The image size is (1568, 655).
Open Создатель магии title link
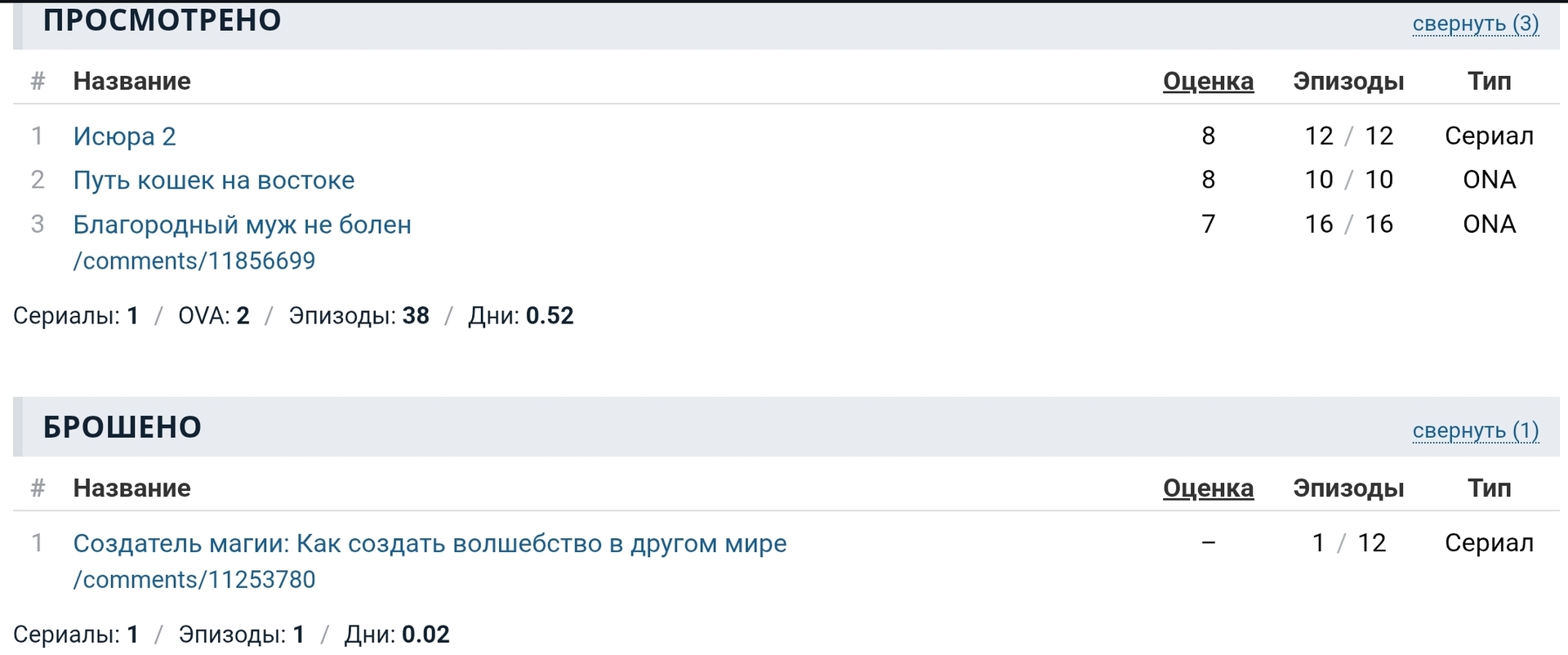[x=430, y=543]
